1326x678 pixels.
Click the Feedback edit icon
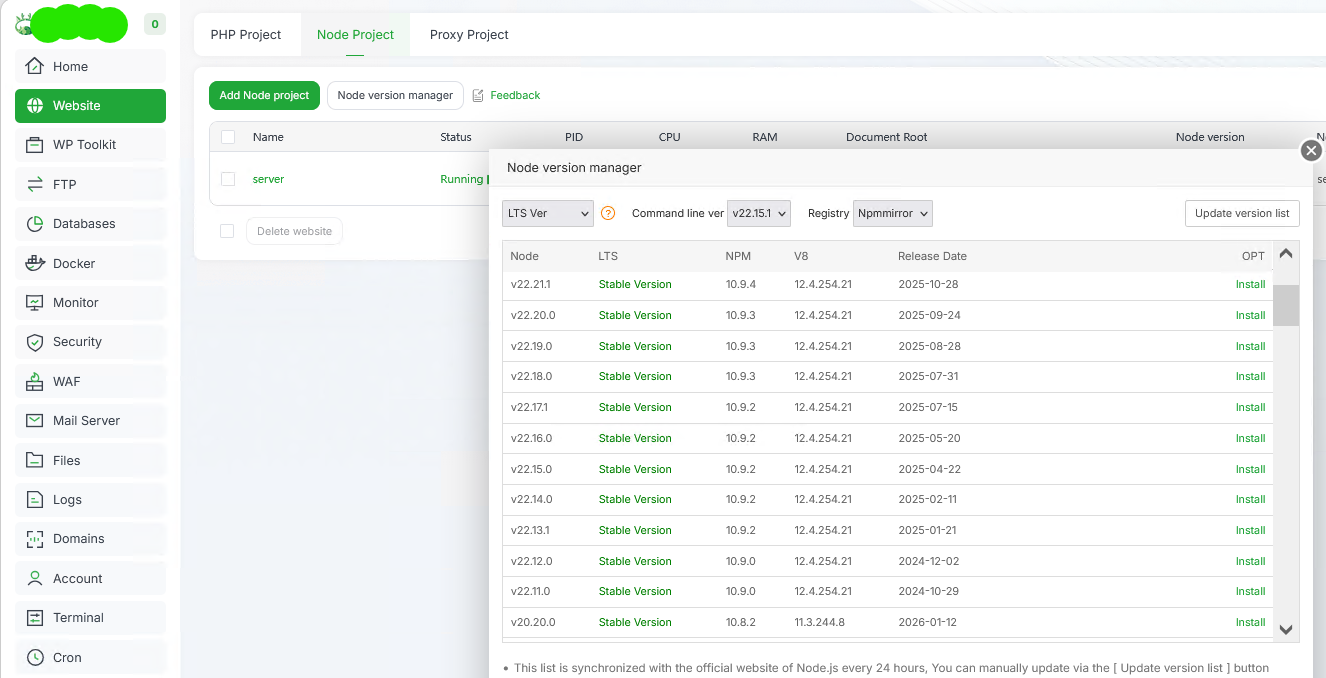(478, 95)
